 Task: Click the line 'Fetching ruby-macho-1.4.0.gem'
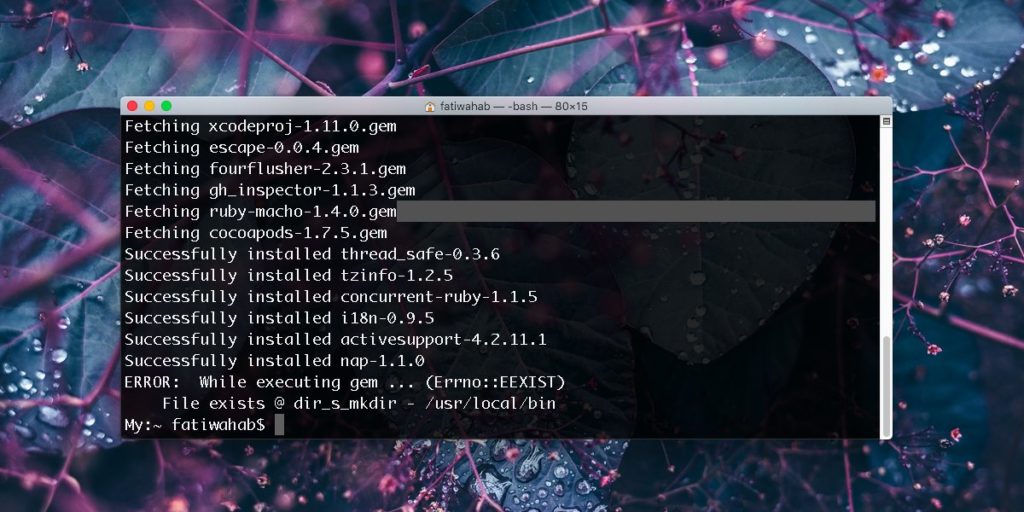pos(261,212)
